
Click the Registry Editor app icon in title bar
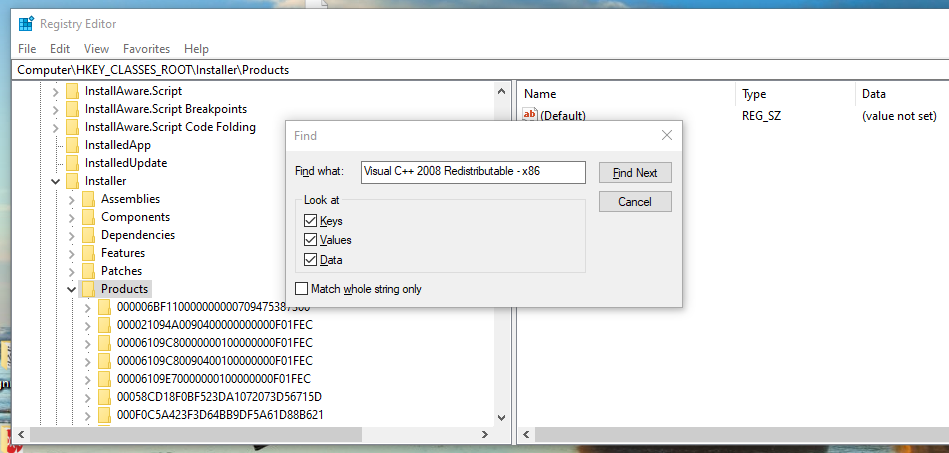[x=25, y=24]
